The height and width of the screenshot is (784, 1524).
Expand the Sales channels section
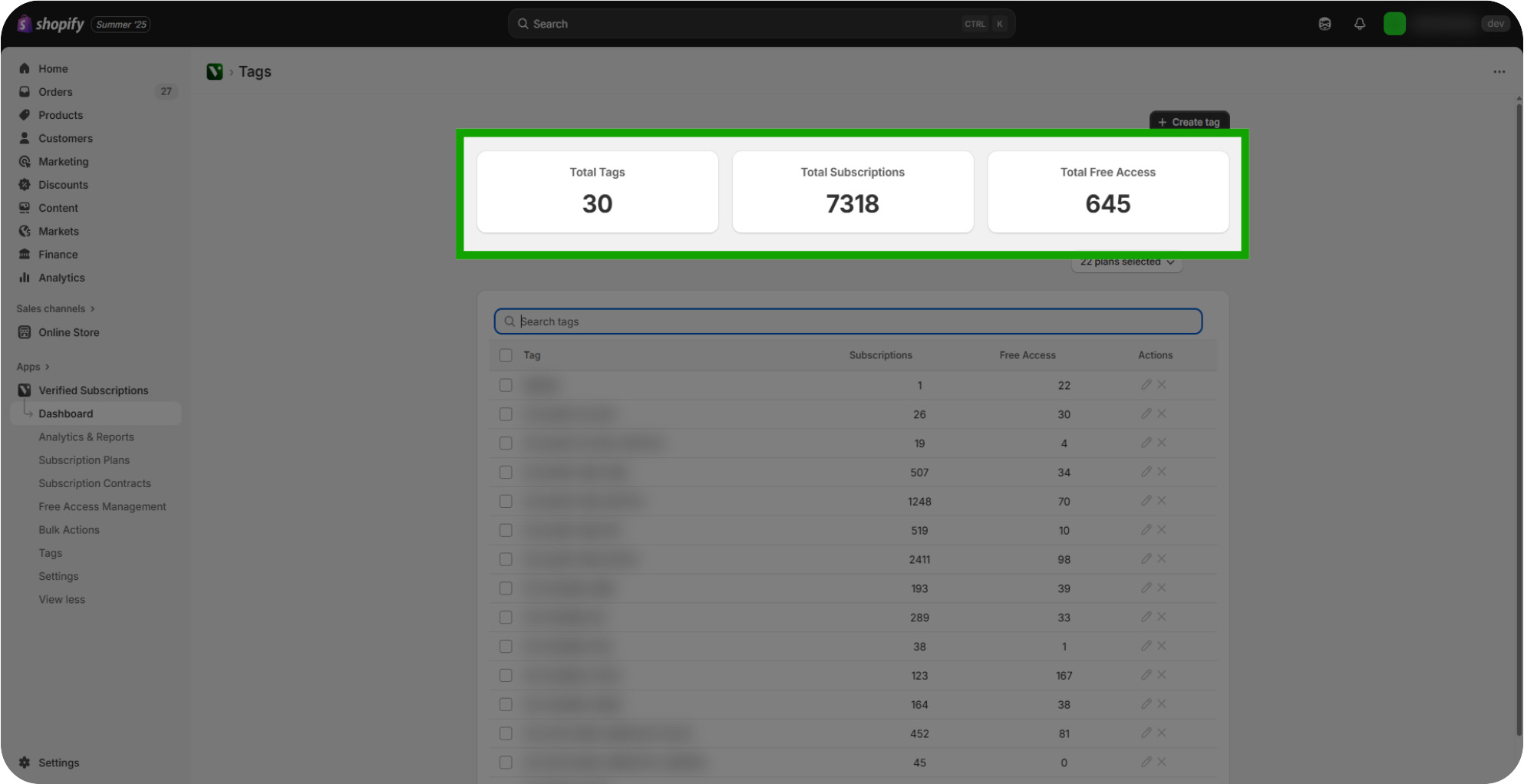pyautogui.click(x=55, y=308)
